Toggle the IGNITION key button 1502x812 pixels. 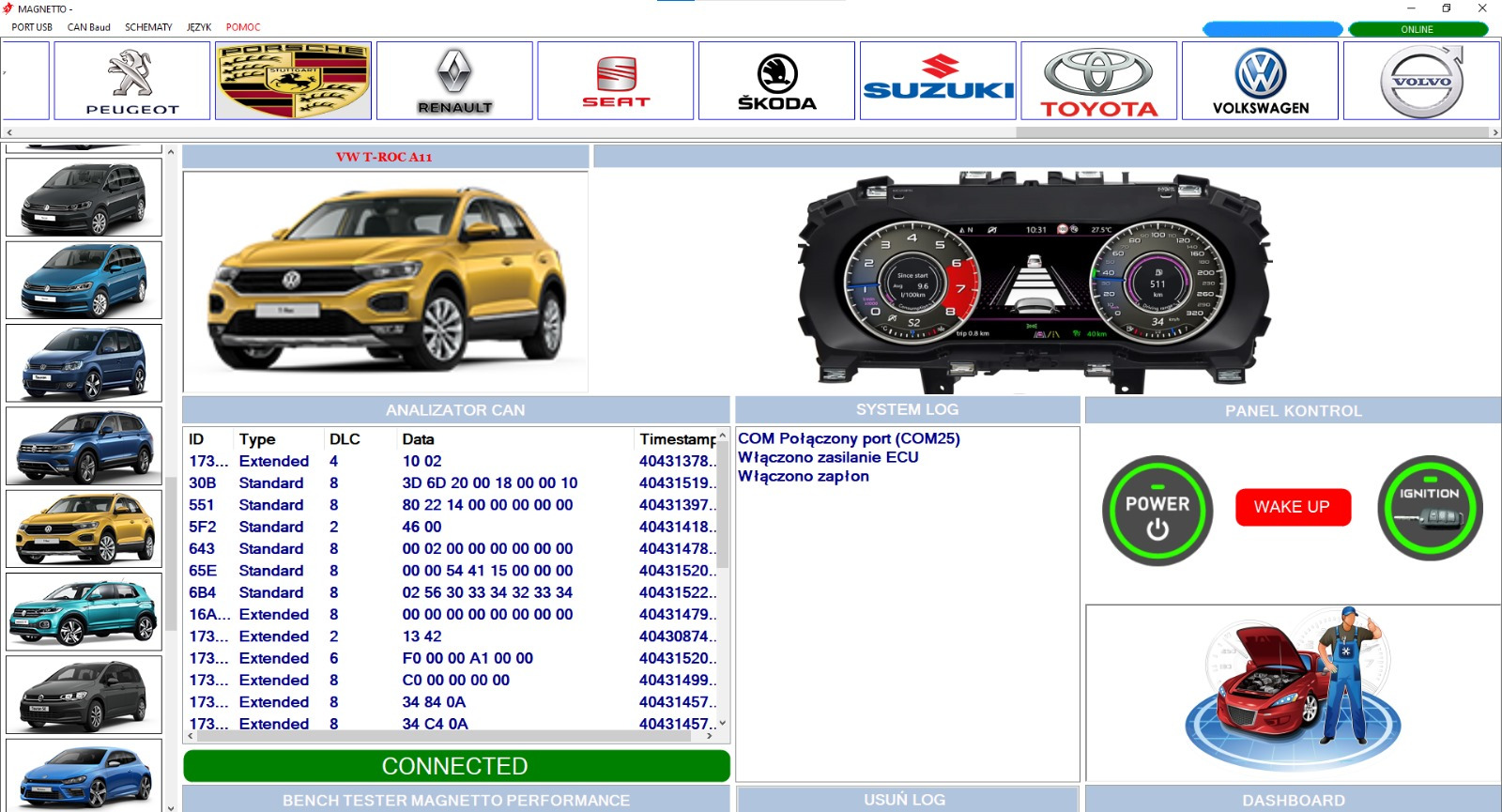[x=1430, y=508]
